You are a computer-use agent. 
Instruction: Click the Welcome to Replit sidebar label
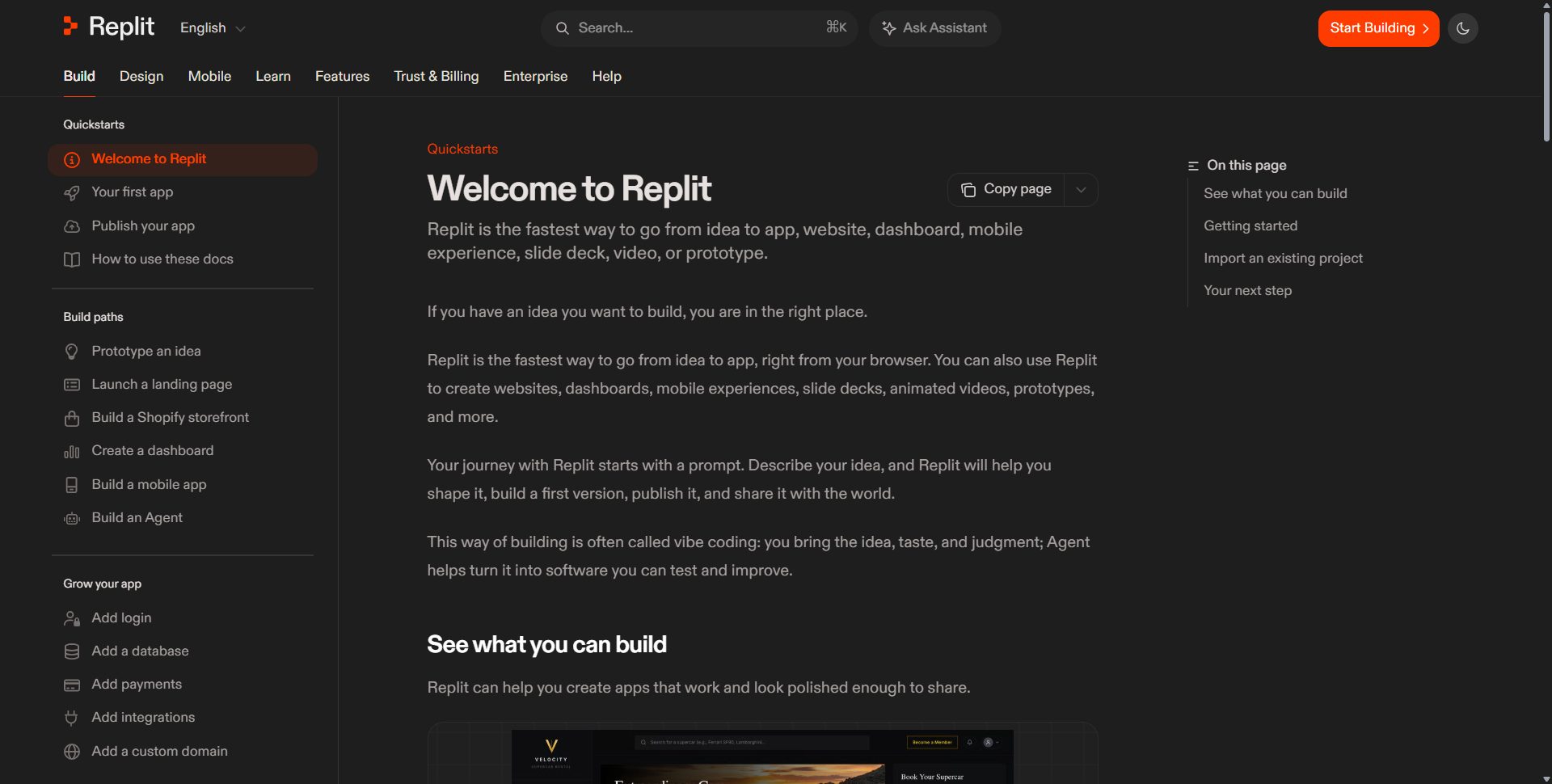point(149,159)
